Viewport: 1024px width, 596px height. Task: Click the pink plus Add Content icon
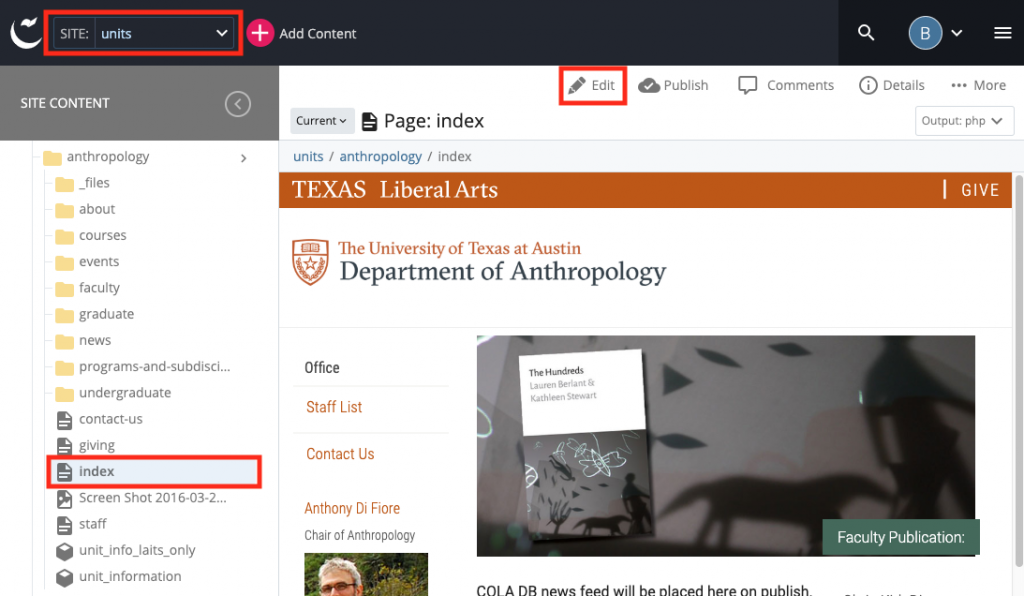tap(260, 33)
